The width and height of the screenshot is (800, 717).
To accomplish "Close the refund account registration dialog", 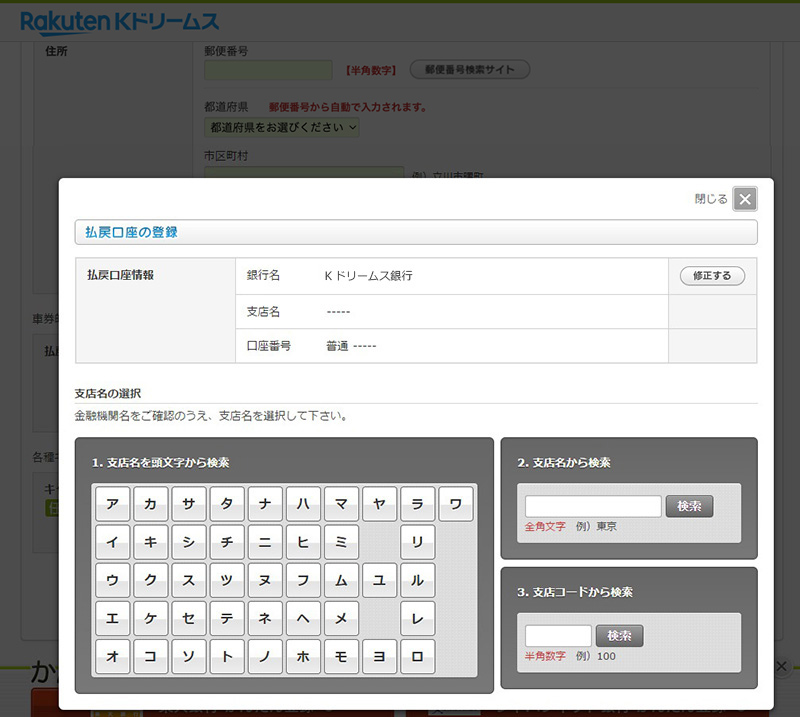I will 745,199.
